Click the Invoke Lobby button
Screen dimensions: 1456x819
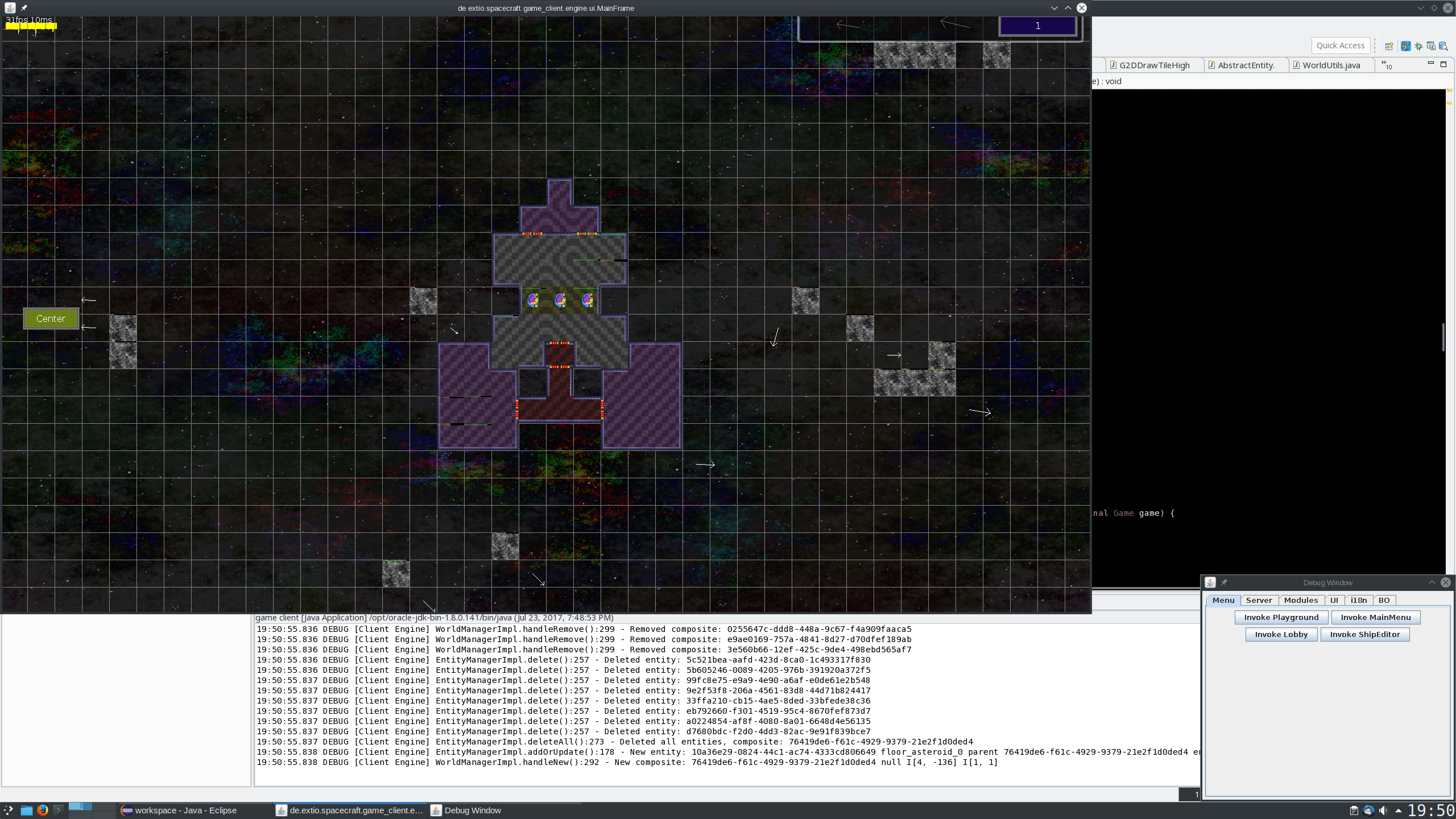coord(1281,634)
